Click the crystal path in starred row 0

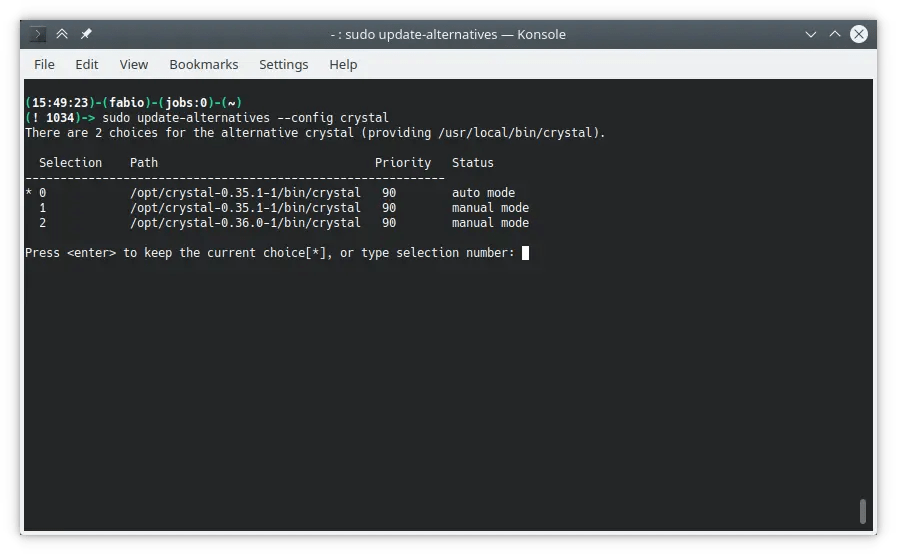point(245,193)
